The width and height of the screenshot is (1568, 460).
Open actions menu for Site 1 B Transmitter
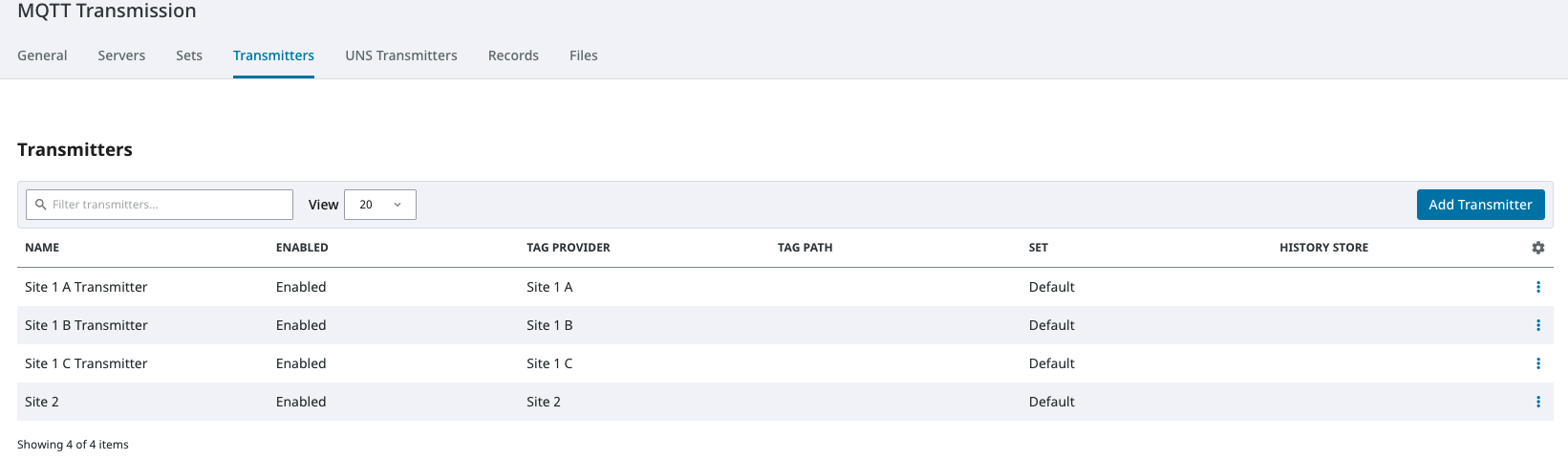[x=1537, y=325]
